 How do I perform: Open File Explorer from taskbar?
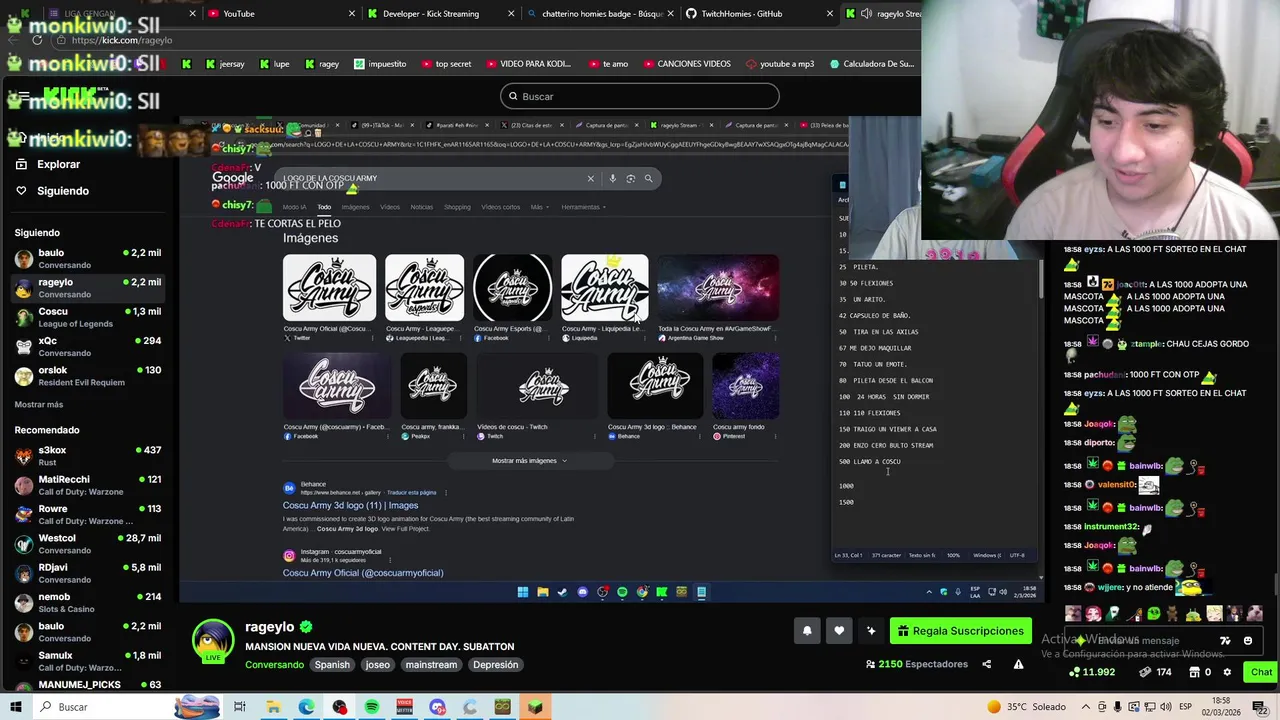[x=273, y=707]
